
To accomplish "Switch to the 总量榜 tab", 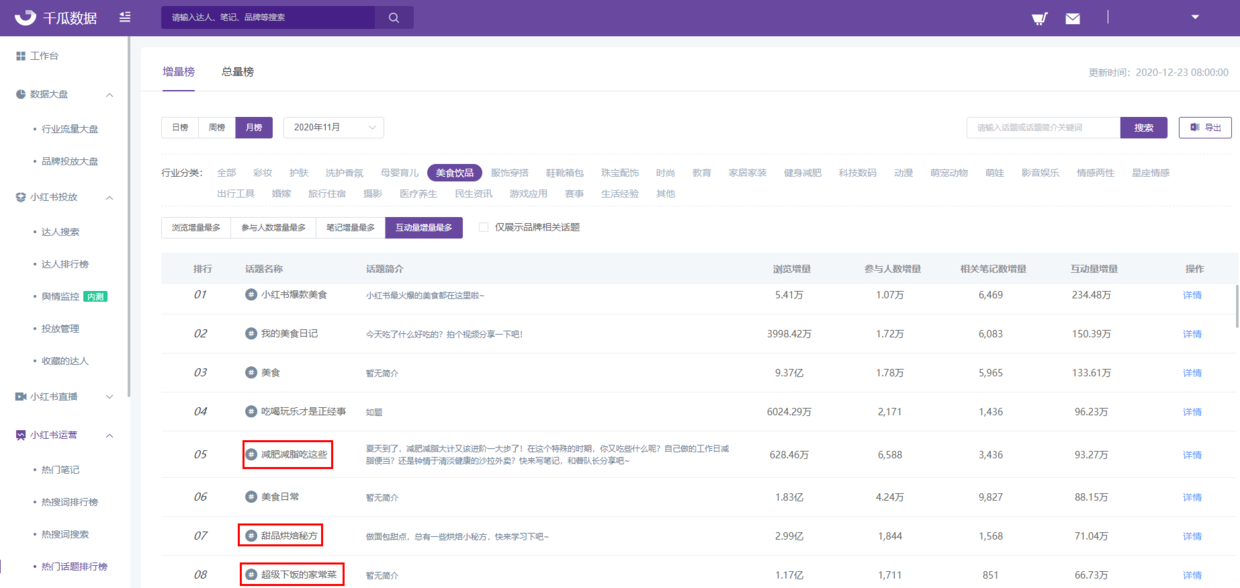I will point(239,71).
